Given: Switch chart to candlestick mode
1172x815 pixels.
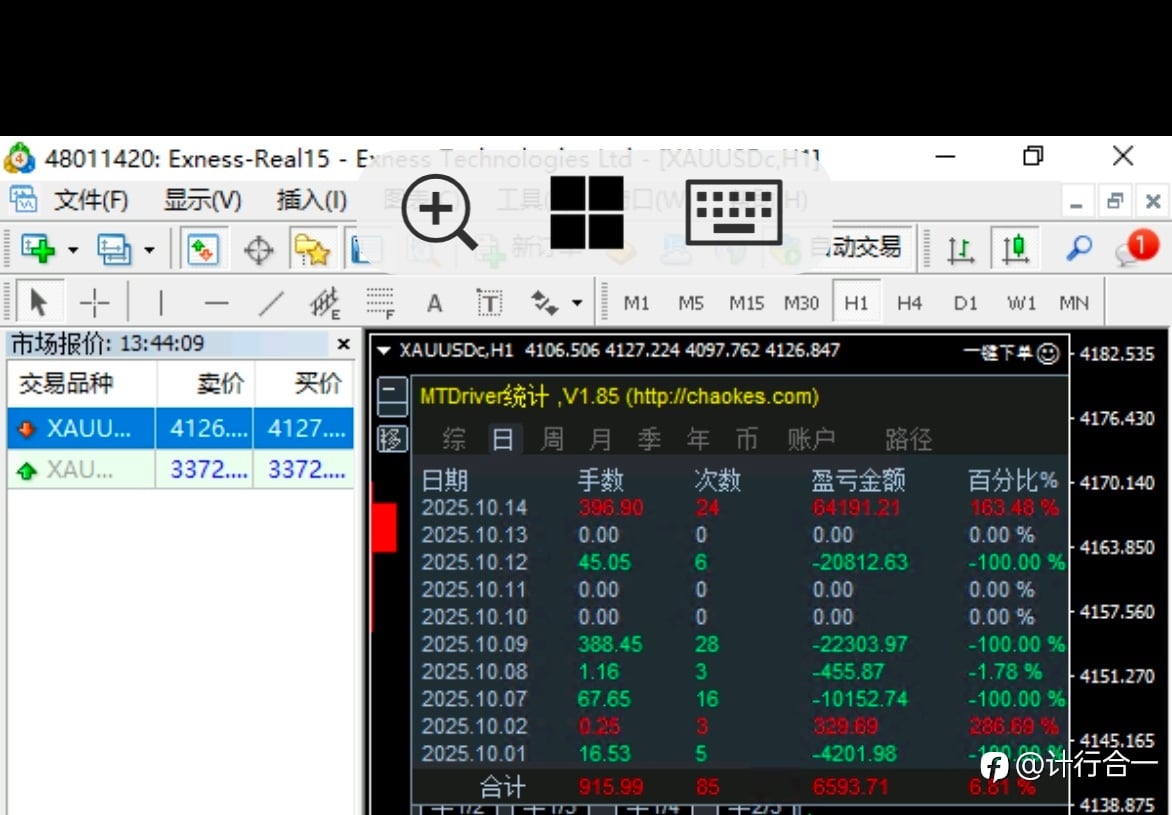Looking at the screenshot, I should 1015,248.
